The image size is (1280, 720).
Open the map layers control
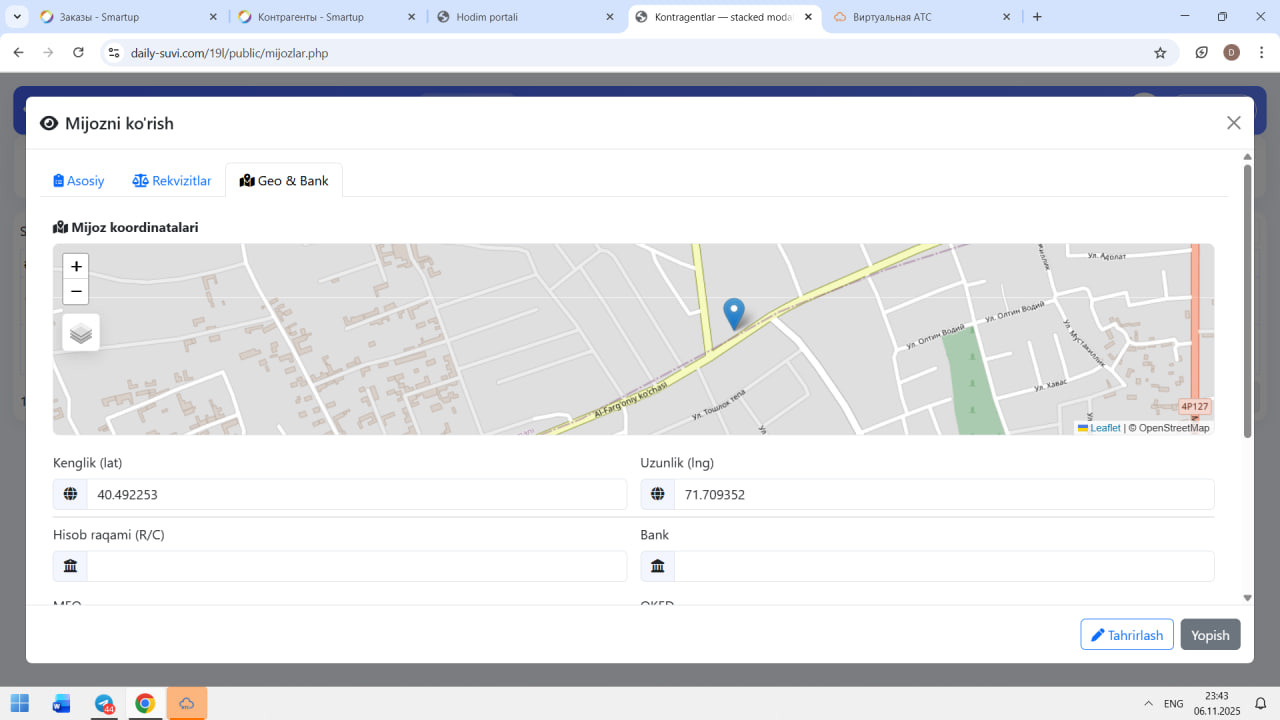click(81, 333)
